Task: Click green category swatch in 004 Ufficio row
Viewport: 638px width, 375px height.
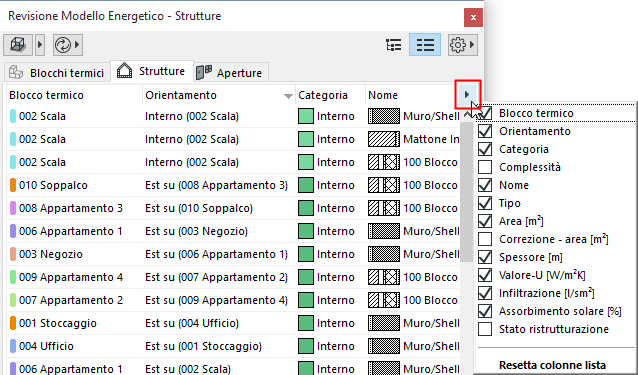Action: point(306,346)
